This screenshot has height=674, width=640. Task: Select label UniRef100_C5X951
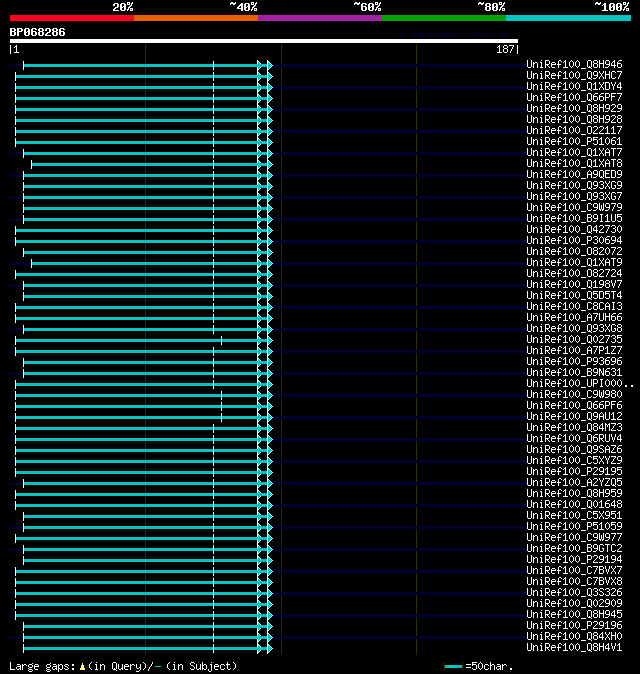pyautogui.click(x=574, y=516)
